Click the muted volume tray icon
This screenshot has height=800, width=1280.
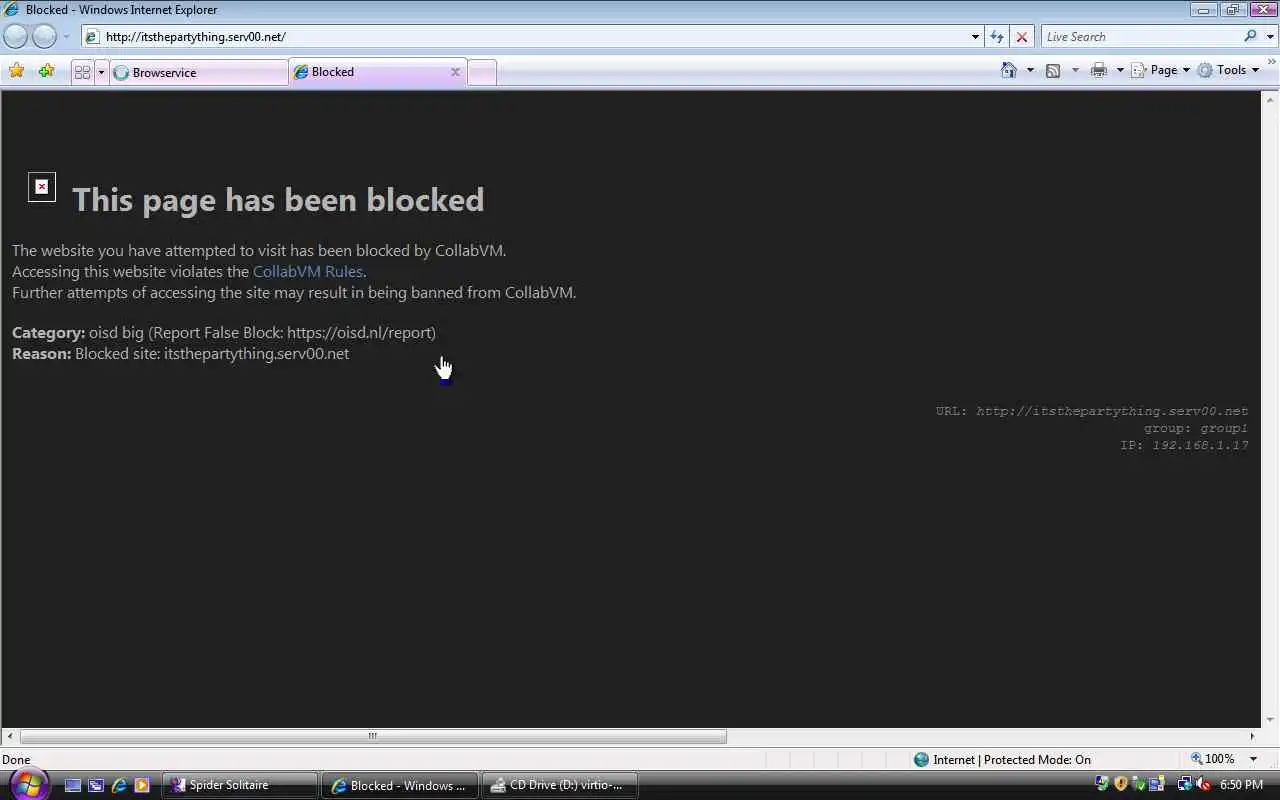1203,785
